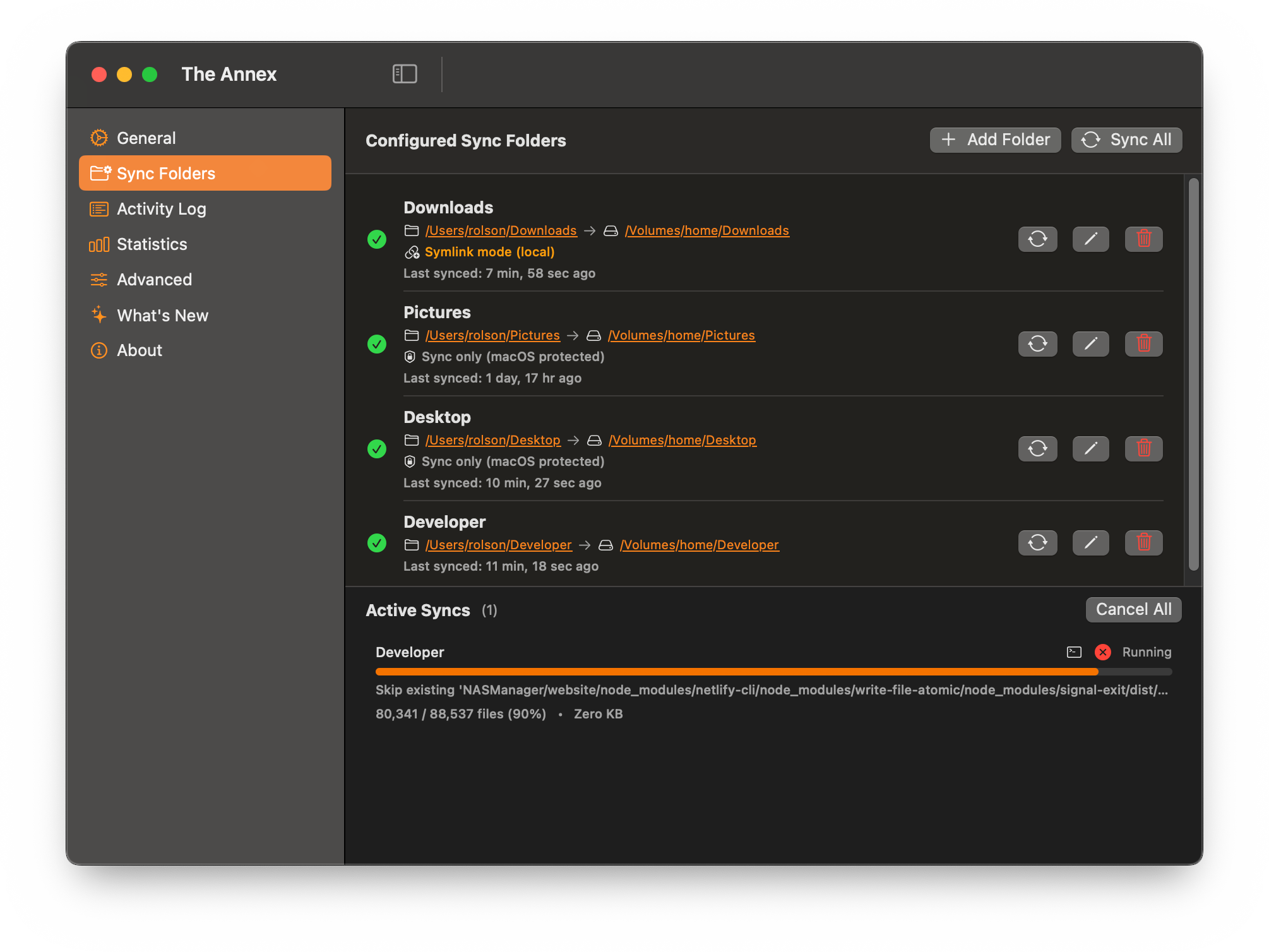Click the 'Zero KB' transfer size text

click(598, 714)
